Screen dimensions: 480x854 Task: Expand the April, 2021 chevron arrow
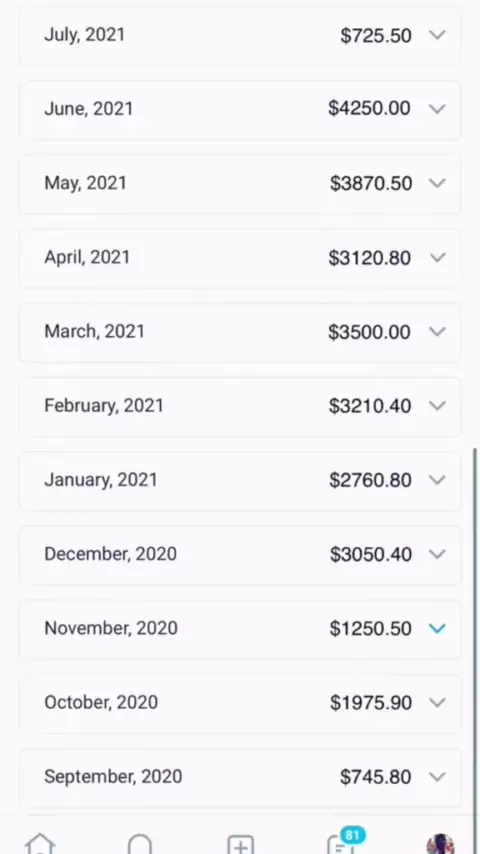(x=438, y=257)
